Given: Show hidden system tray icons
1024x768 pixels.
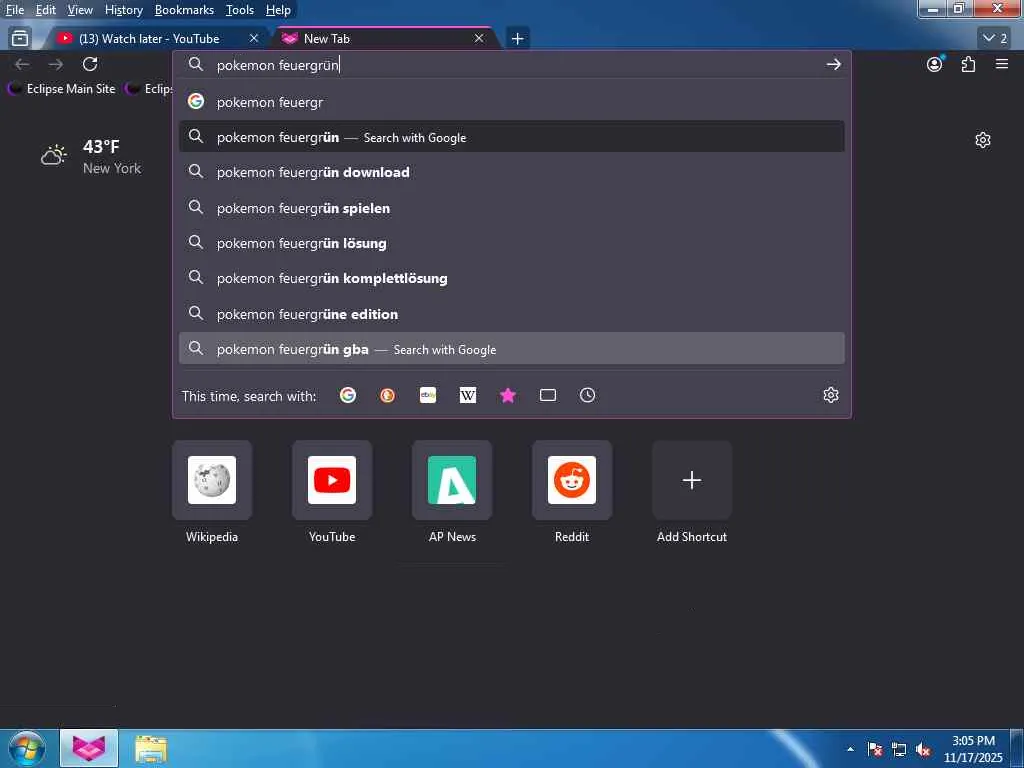Looking at the screenshot, I should [850, 749].
